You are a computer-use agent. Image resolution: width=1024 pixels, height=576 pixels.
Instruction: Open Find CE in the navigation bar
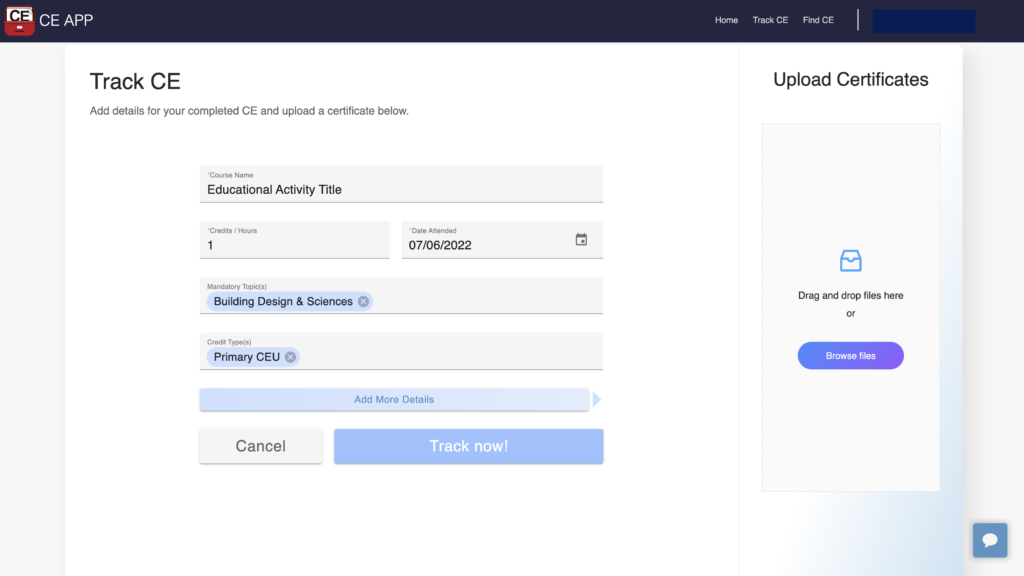(x=818, y=20)
